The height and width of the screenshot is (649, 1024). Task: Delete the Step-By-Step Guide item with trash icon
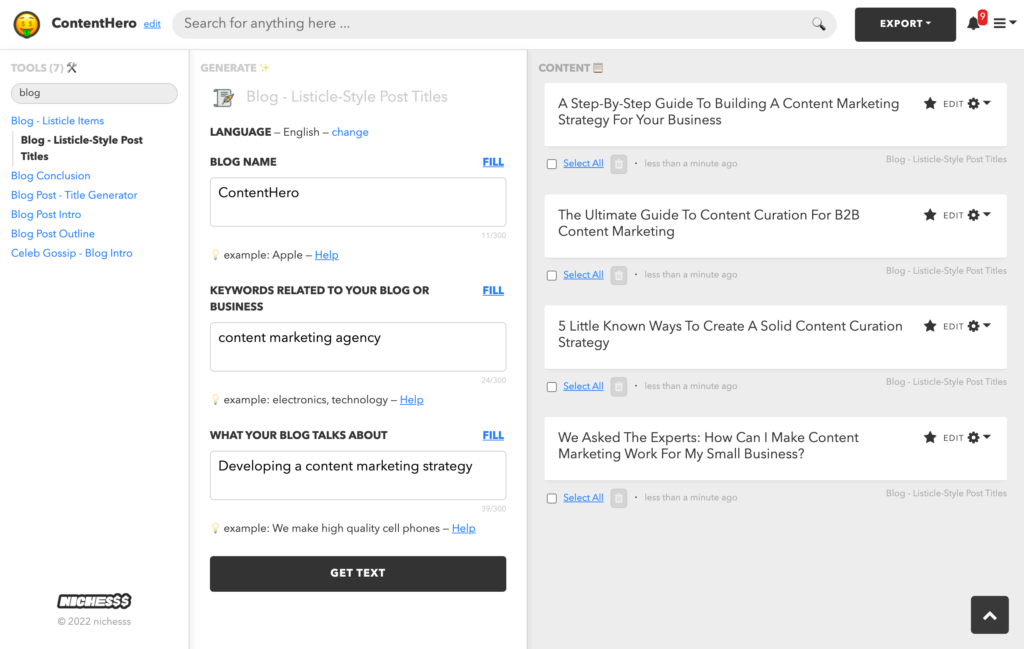coord(619,164)
